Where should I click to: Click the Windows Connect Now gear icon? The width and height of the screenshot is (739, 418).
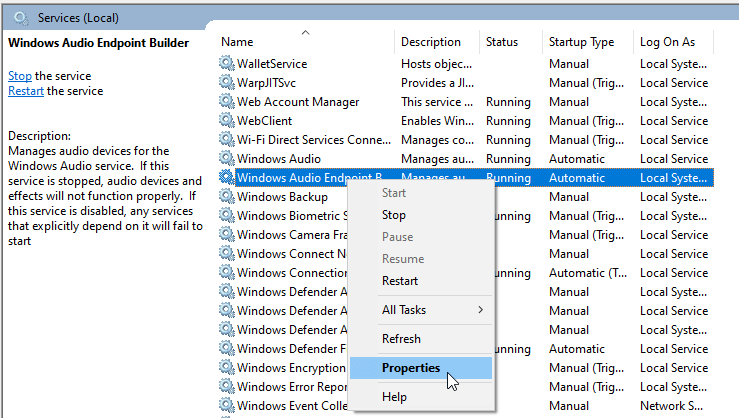pyautogui.click(x=227, y=253)
